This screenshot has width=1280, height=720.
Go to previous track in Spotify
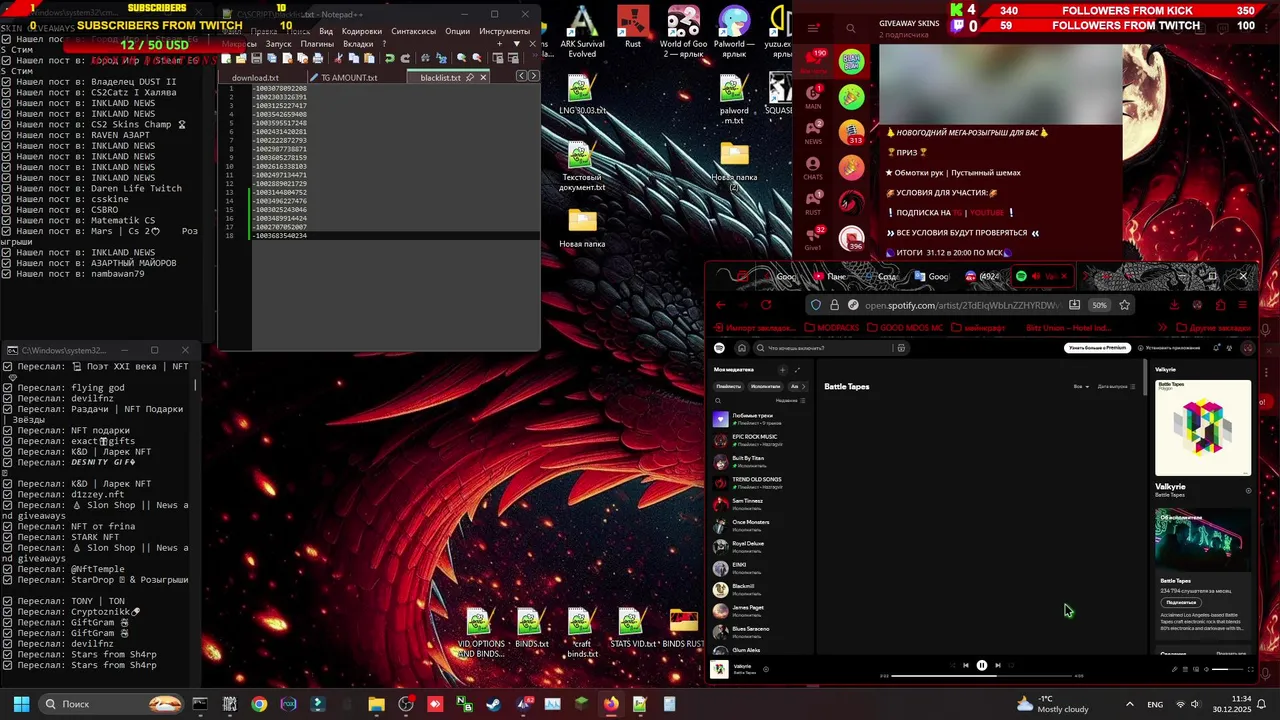pos(965,665)
